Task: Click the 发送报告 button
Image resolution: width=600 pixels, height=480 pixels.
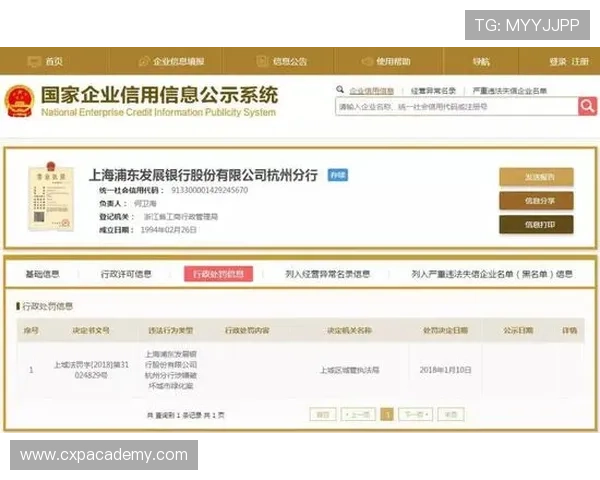Action: pos(536,177)
